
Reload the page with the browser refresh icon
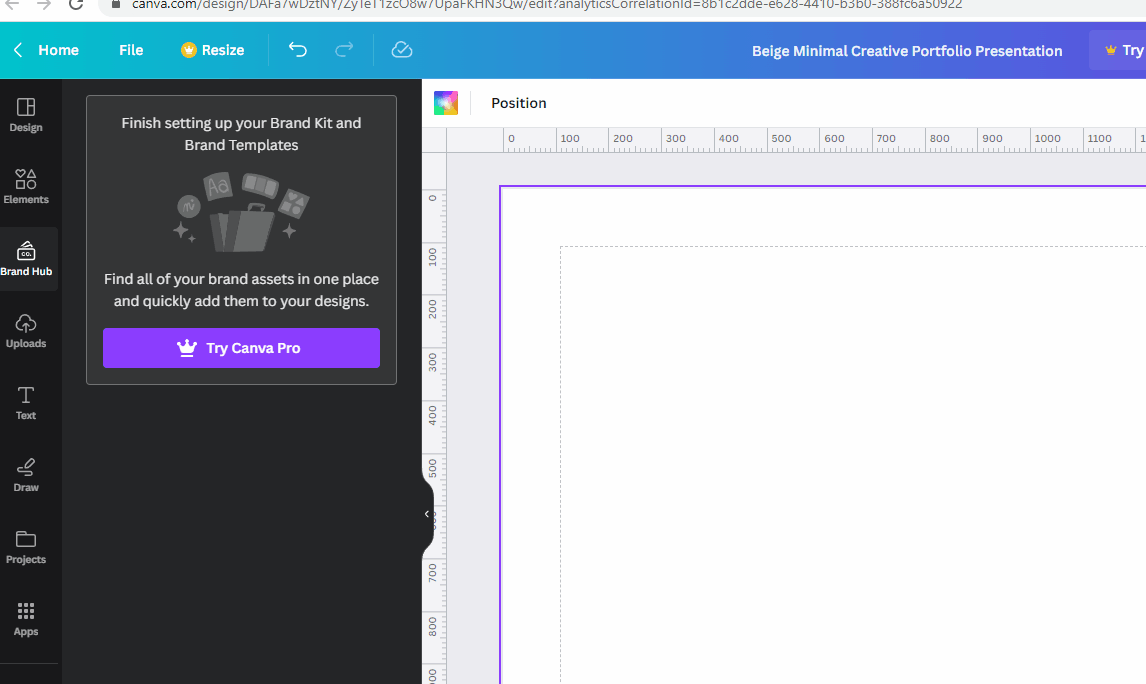[x=75, y=4]
